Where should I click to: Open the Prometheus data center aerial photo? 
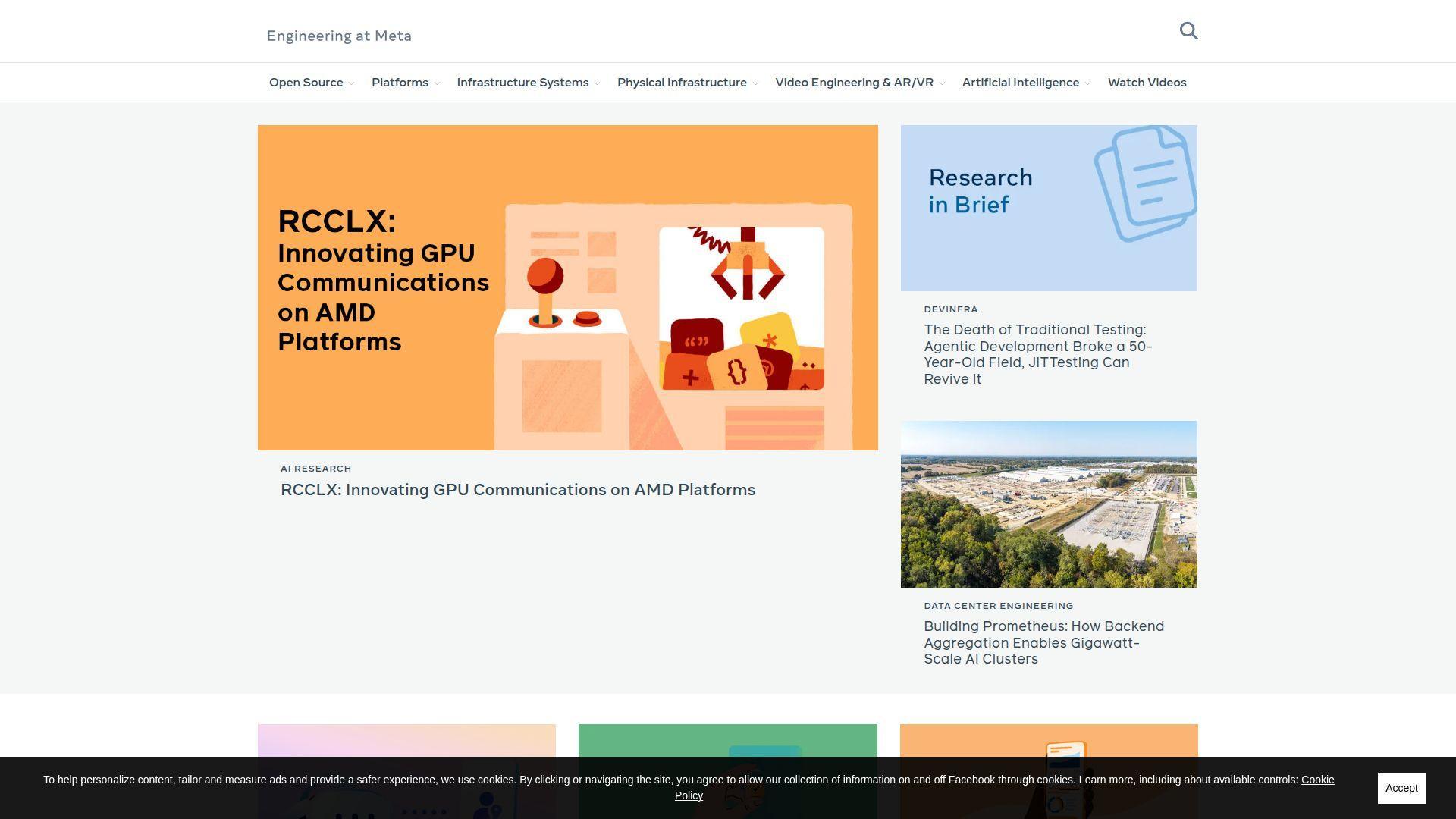1048,504
